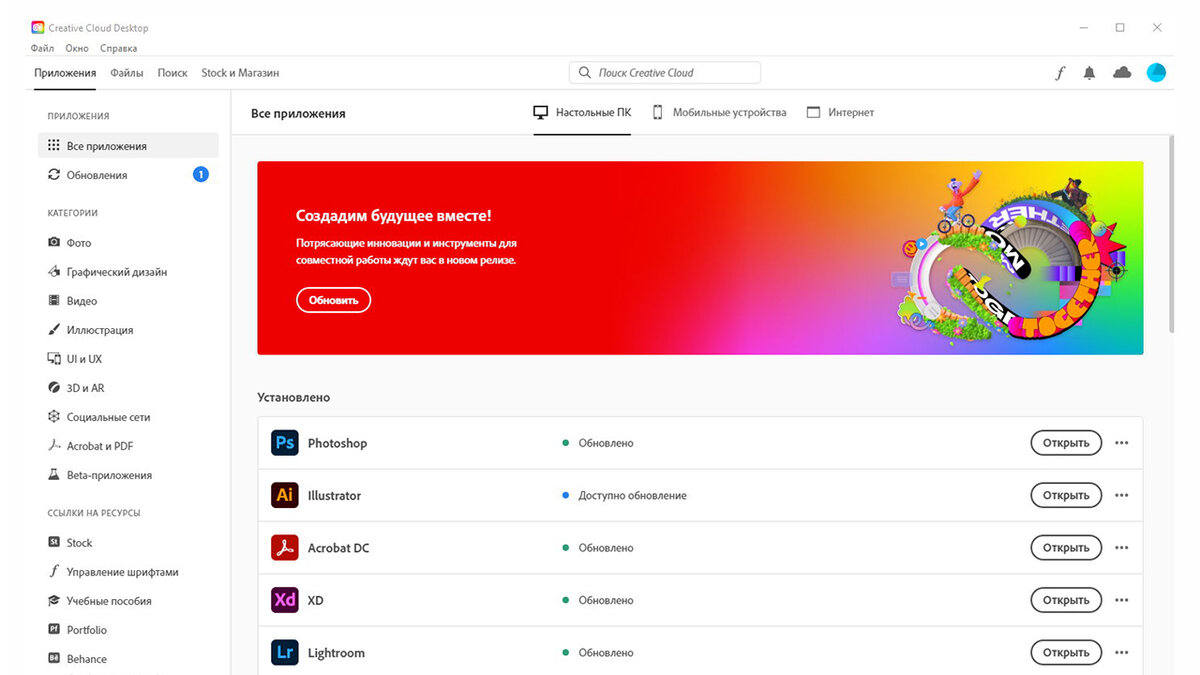Image resolution: width=1200 pixels, height=675 pixels.
Task: Click Открыть for Lightroom
Action: point(1066,653)
